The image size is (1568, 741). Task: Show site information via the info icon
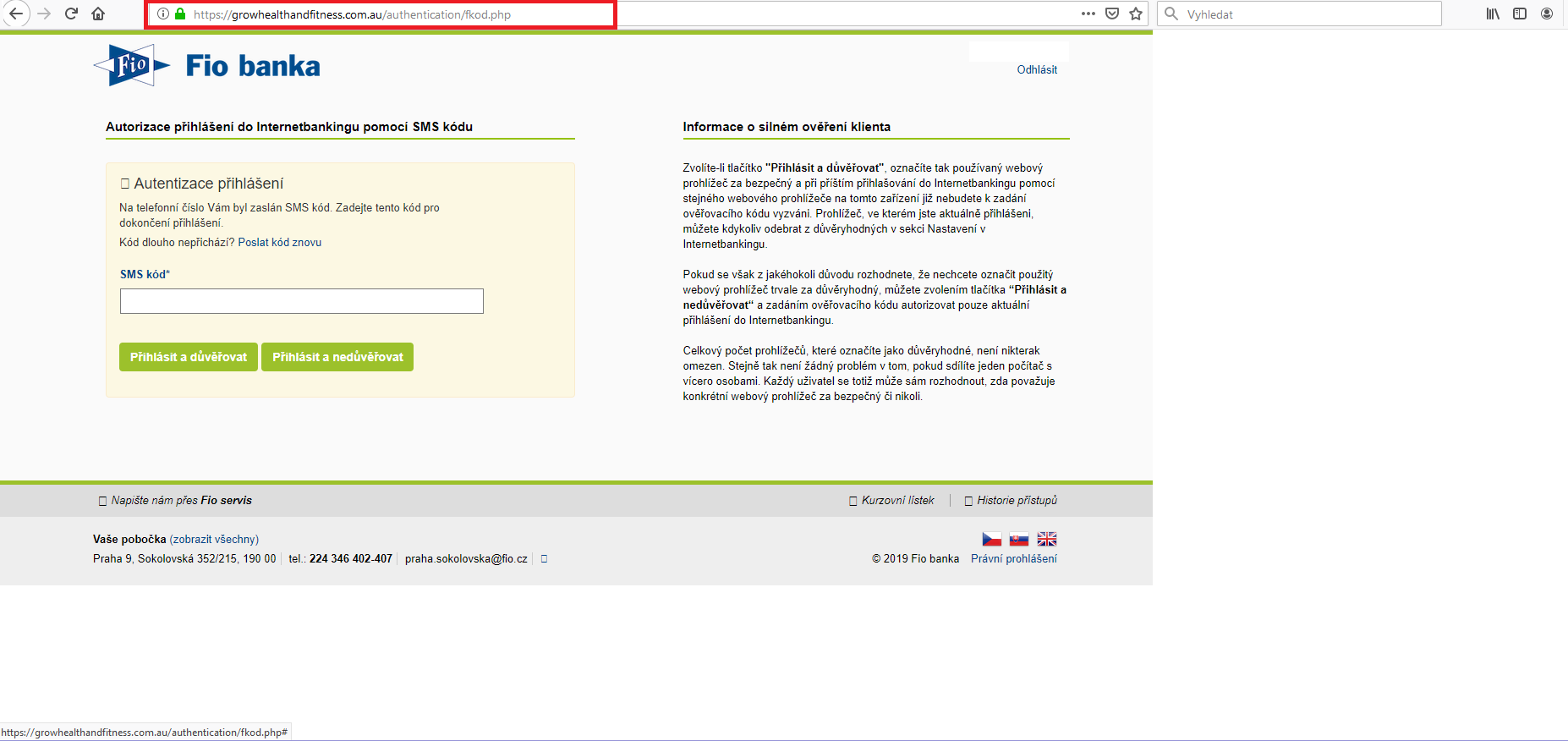(163, 14)
